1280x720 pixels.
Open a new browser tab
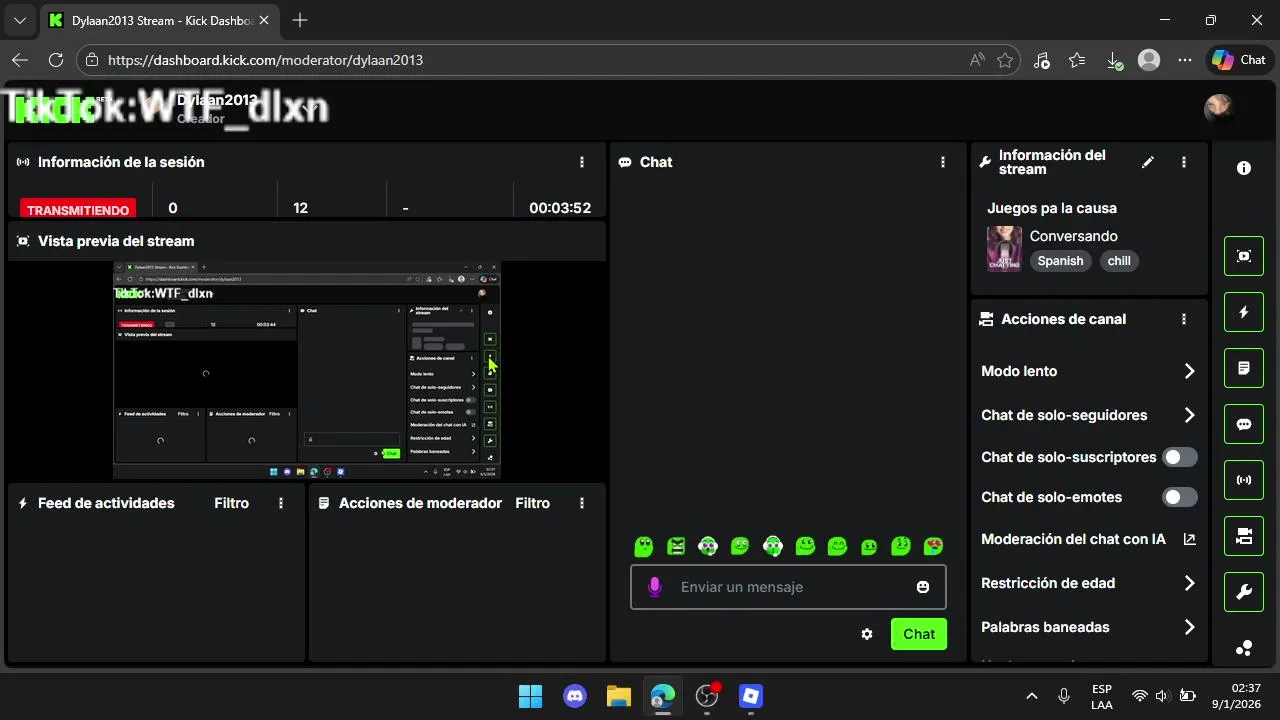[x=300, y=20]
